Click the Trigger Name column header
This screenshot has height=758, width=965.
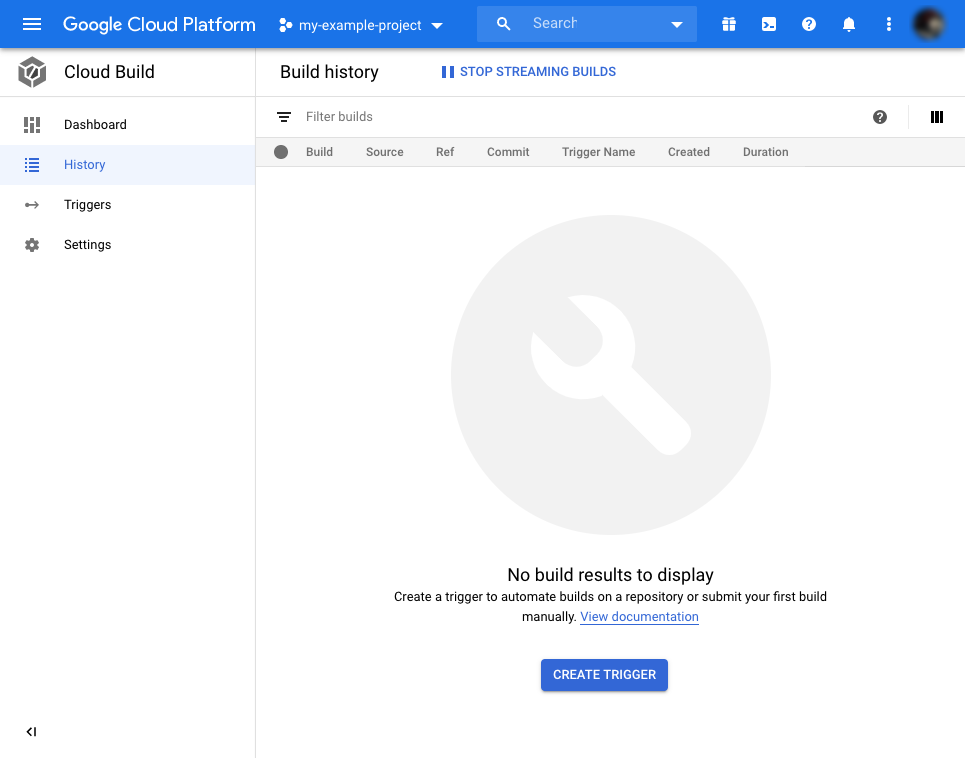[598, 152]
